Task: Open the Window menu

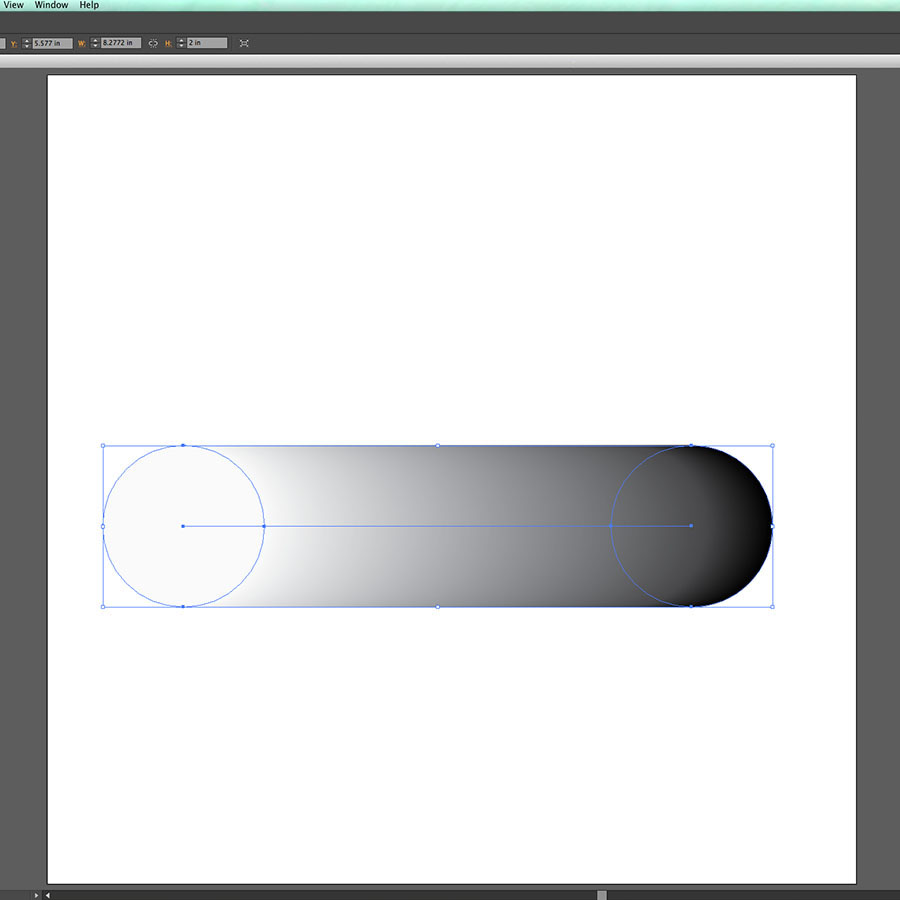Action: pos(51,5)
